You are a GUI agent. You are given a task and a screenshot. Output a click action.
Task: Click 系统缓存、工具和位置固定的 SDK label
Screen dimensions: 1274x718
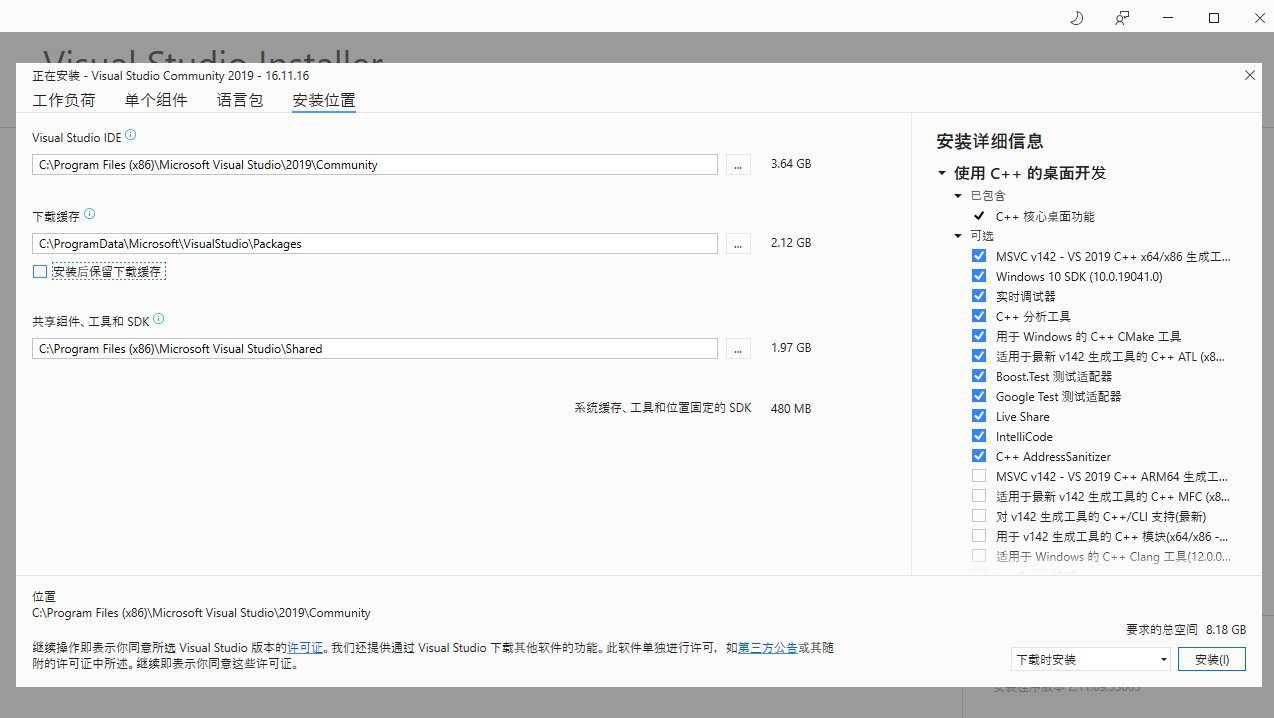point(663,409)
